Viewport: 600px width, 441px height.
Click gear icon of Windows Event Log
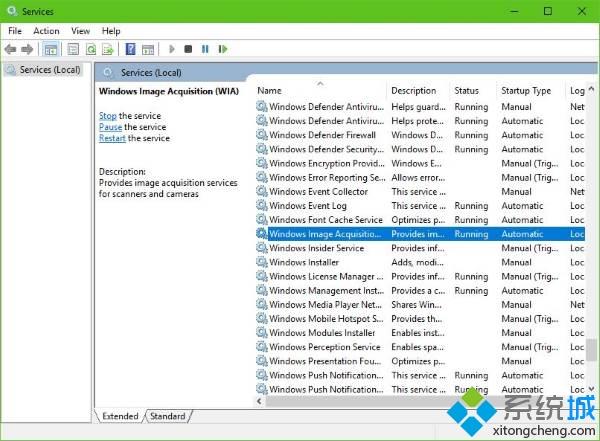tap(262, 206)
